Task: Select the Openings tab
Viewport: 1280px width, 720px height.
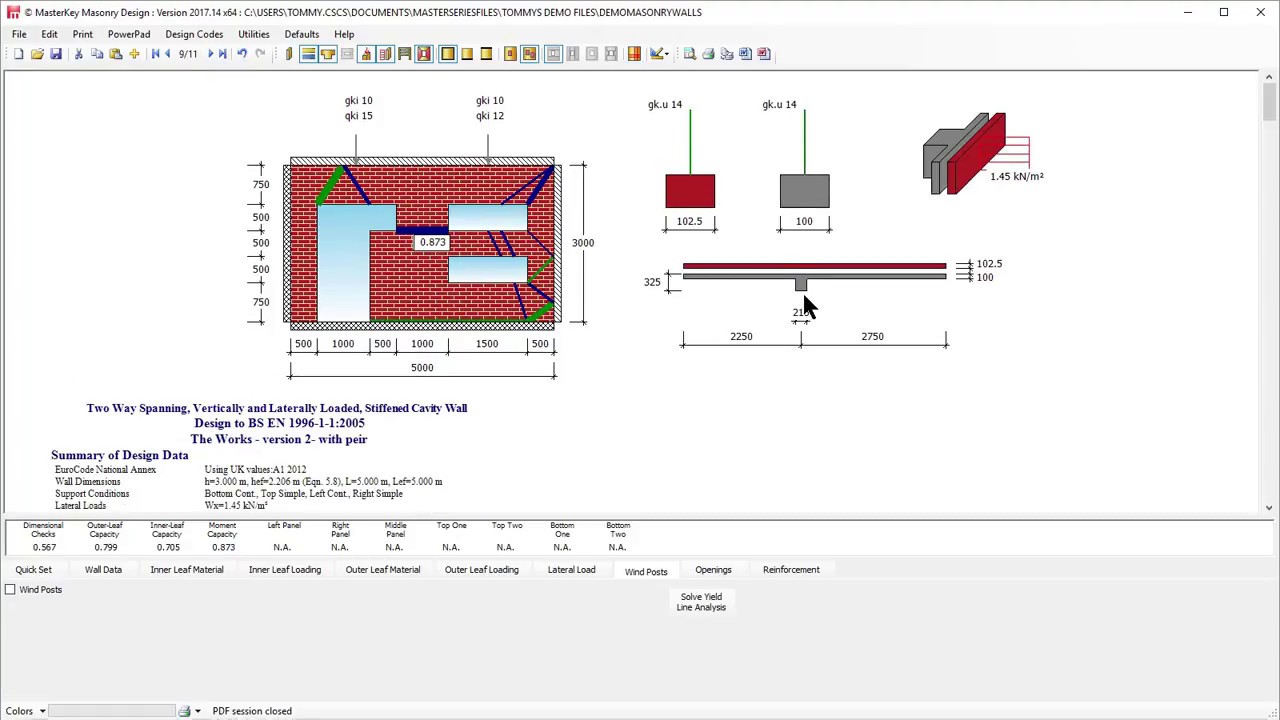Action: point(713,570)
